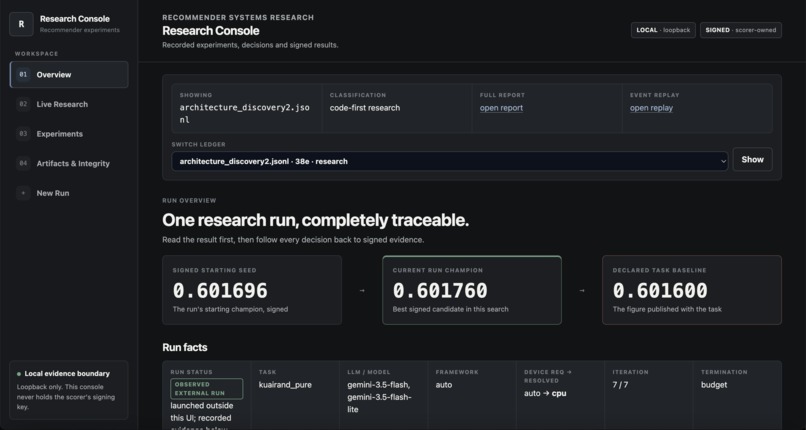This screenshot has height=430, width=806.
Task: Select the Declared Task Baseline card 0.601600
Action: [x=692, y=290]
